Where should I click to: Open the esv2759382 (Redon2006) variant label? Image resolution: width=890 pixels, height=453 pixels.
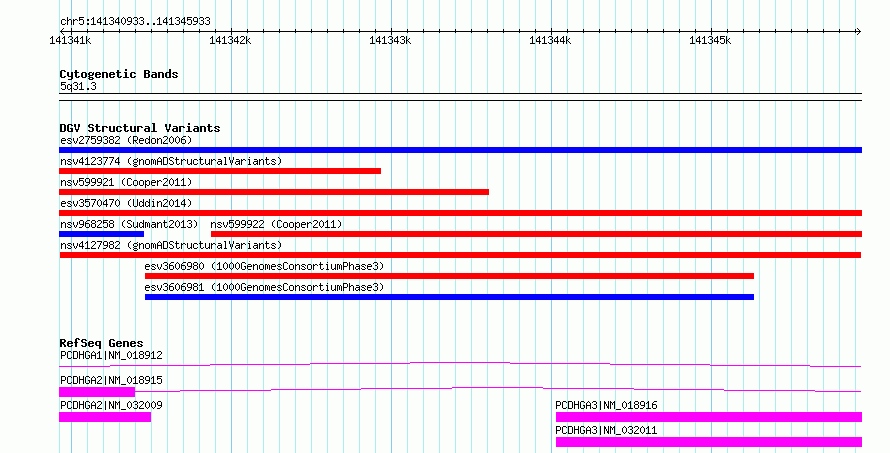(x=126, y=140)
